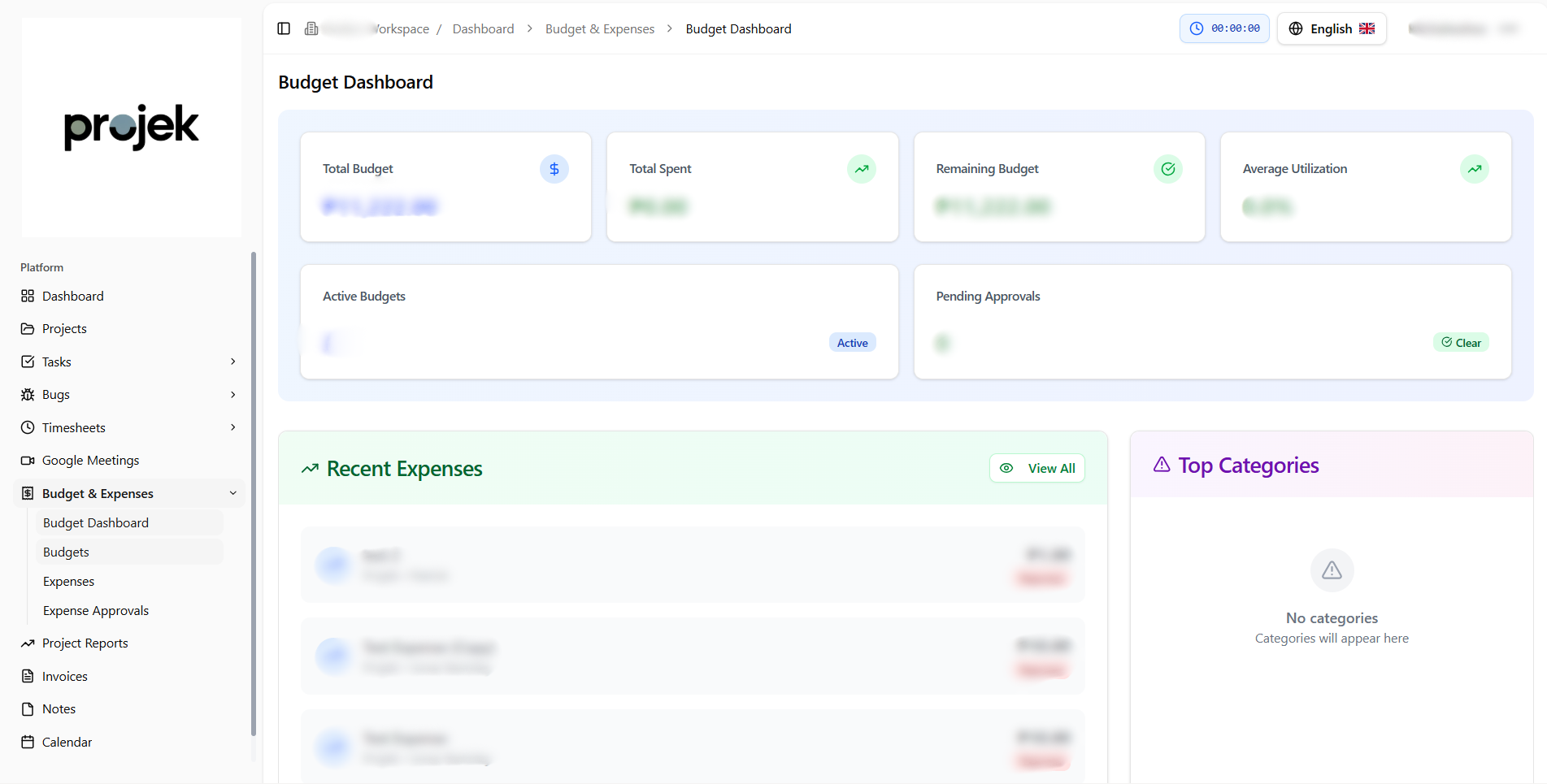Collapse the Budget & Expenses menu

coord(233,493)
